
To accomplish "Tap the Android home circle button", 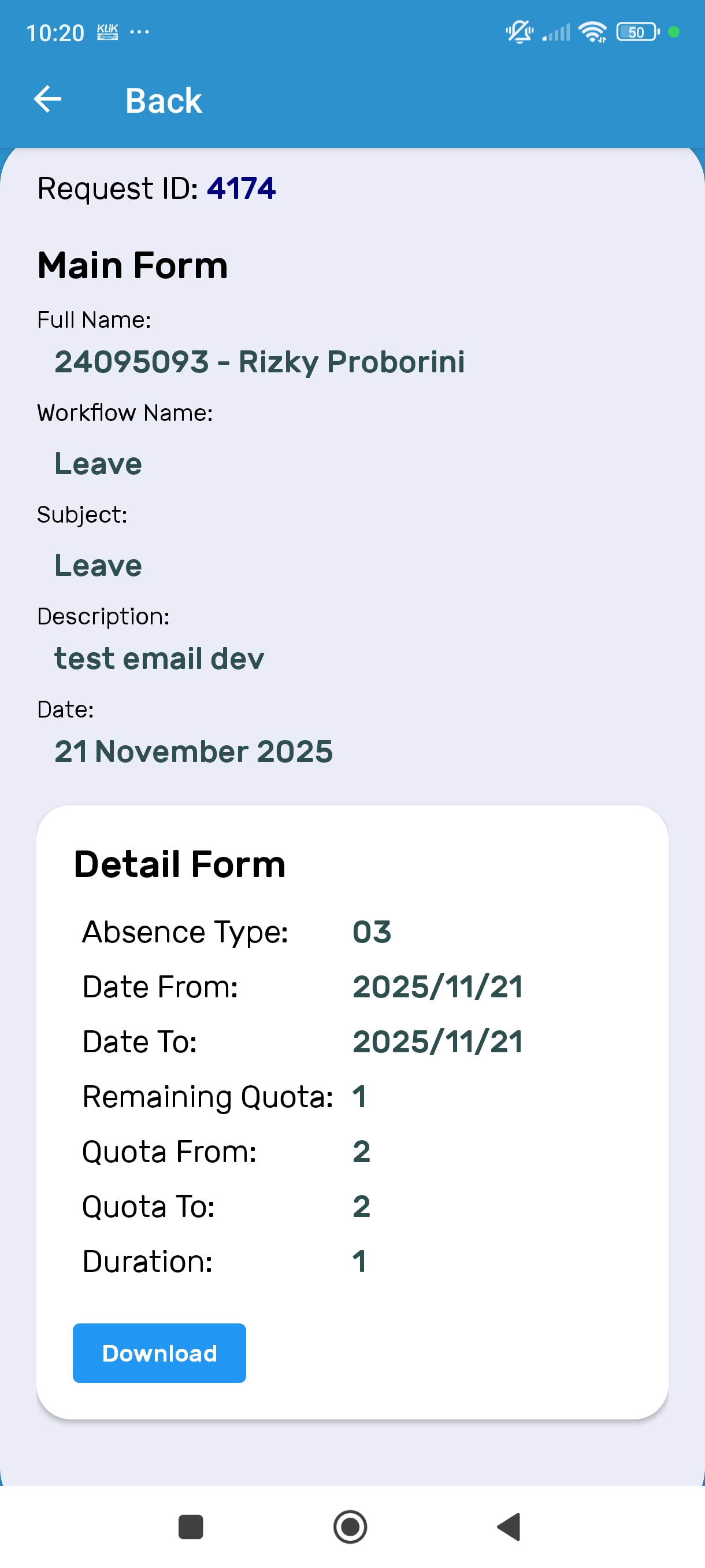I will [x=350, y=1526].
